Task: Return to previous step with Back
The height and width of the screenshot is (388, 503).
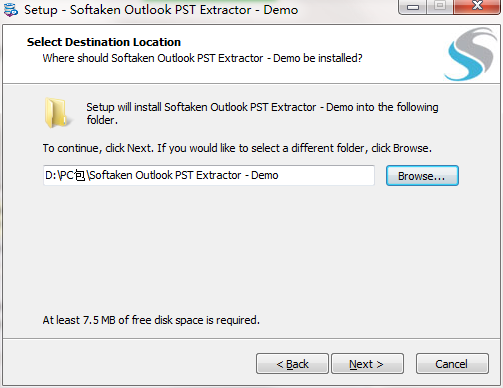Action: click(x=292, y=364)
